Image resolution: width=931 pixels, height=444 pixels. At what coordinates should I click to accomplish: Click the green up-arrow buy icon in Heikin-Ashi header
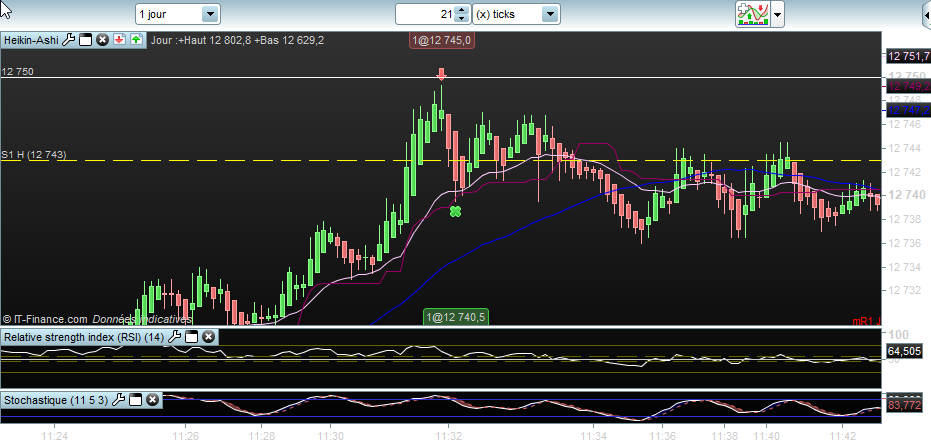(137, 40)
